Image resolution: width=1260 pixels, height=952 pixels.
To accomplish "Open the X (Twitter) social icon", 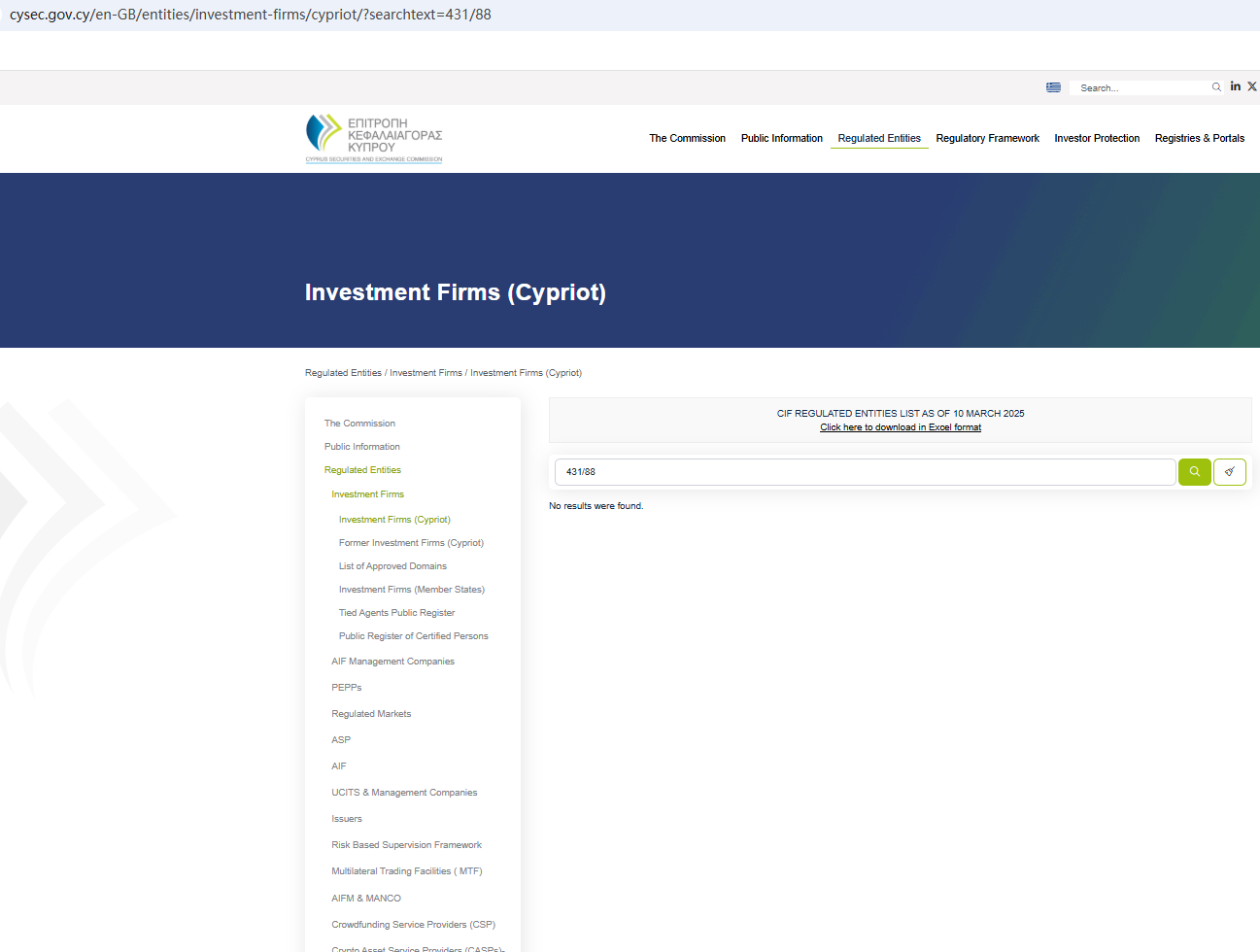I will tap(1252, 86).
